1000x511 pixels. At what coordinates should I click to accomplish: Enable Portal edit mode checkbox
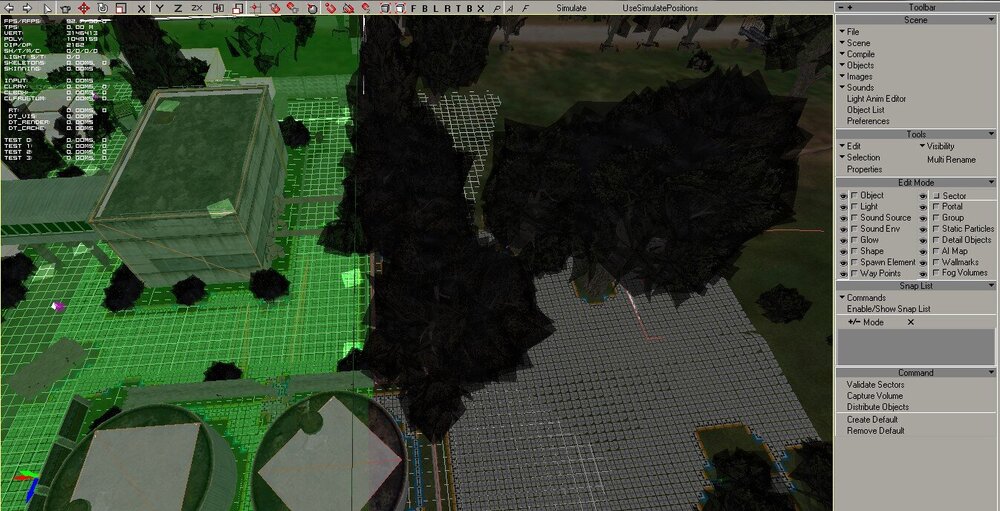(x=936, y=207)
